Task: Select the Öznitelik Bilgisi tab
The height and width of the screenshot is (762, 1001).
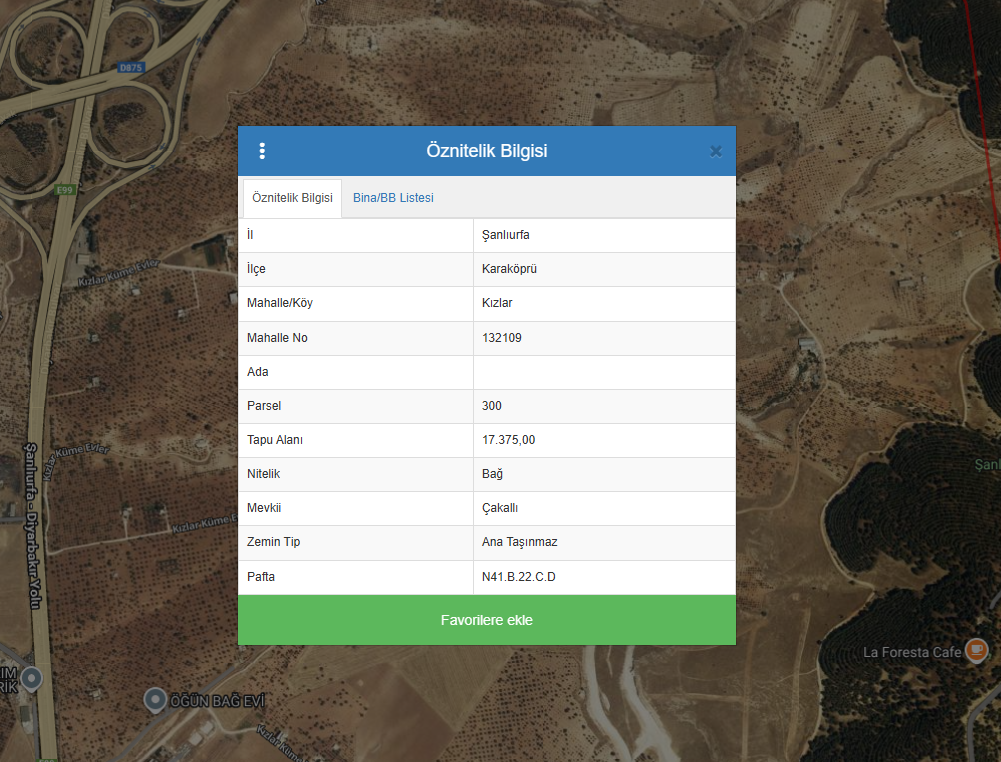Action: pyautogui.click(x=292, y=198)
